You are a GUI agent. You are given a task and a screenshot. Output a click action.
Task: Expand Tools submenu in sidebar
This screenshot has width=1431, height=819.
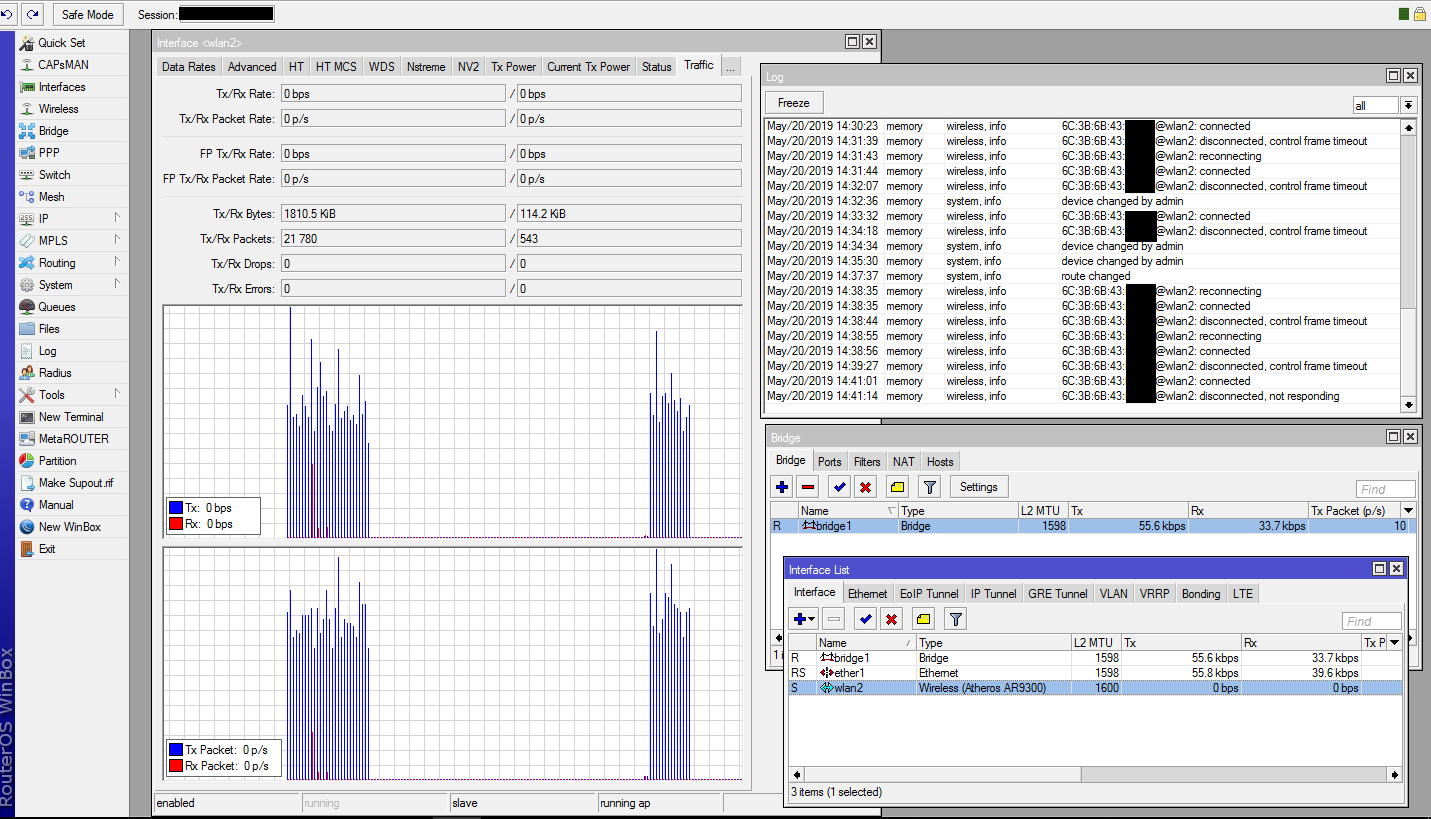click(x=117, y=395)
